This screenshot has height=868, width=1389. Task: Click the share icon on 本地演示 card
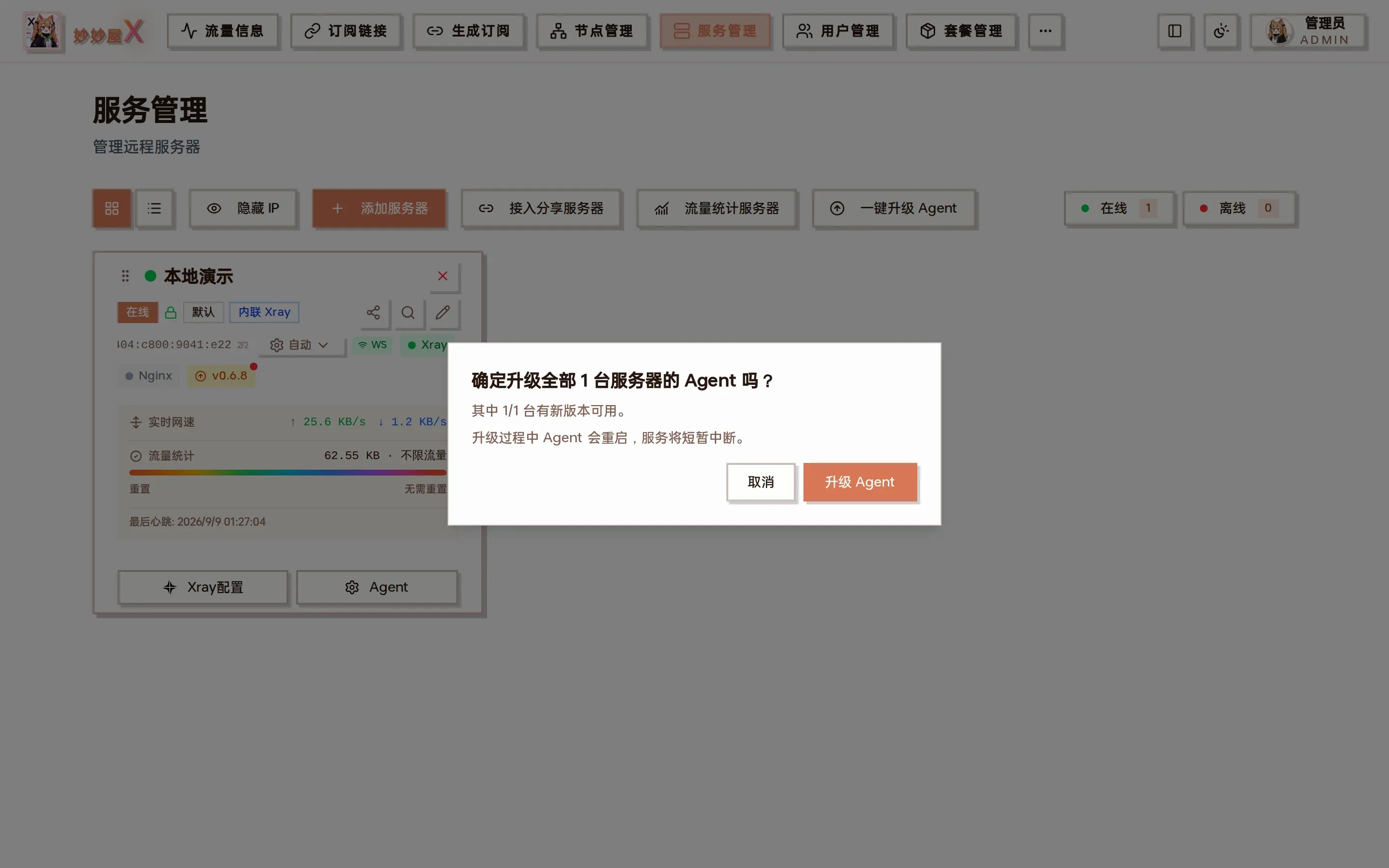pos(373,312)
